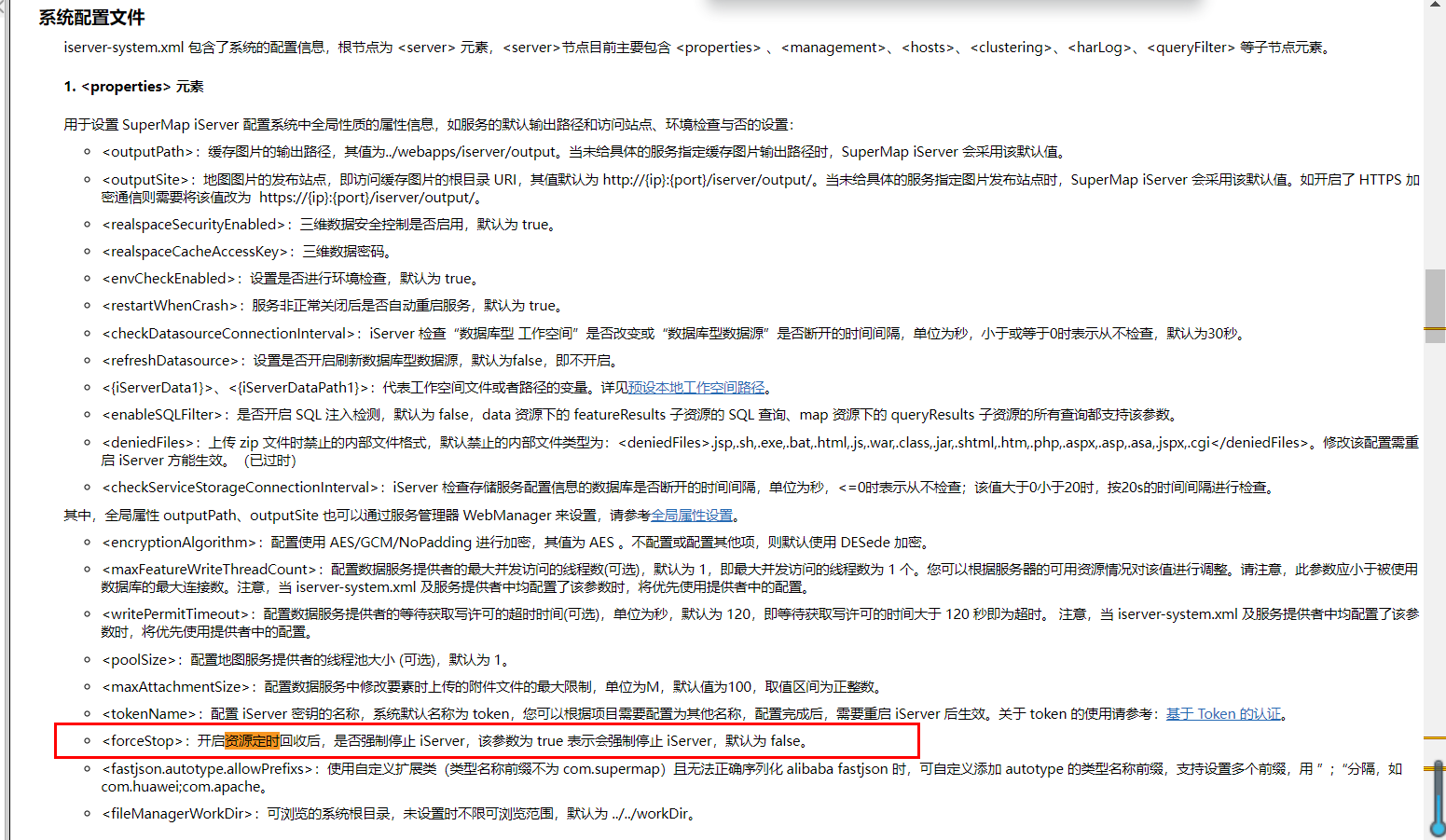Image resolution: width=1446 pixels, height=840 pixels.
Task: Click the 'iserver-system.xml 包含了系统的配置信息' intro sentence
Action: click(x=698, y=48)
